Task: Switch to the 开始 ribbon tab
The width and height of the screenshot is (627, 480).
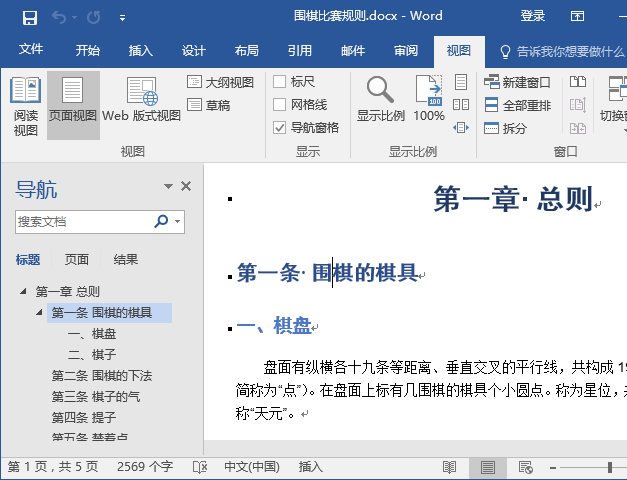Action: click(x=88, y=50)
